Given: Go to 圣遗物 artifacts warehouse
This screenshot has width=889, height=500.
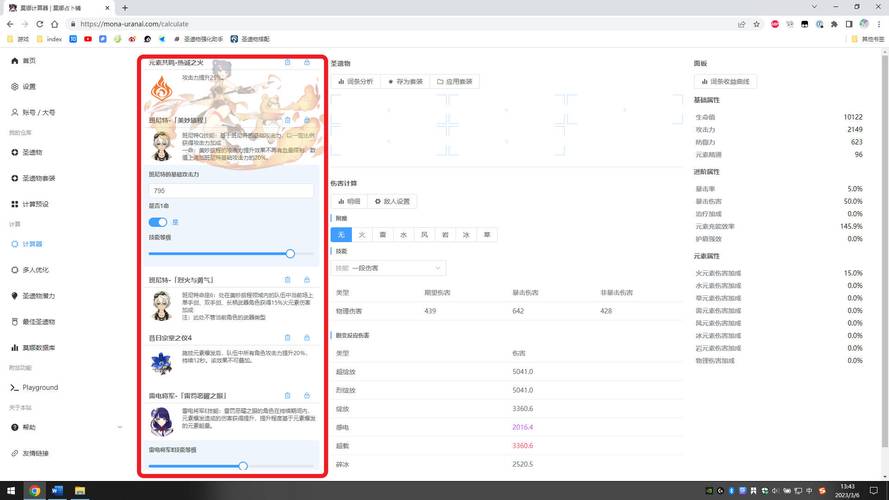Looking at the screenshot, I should tap(27, 152).
